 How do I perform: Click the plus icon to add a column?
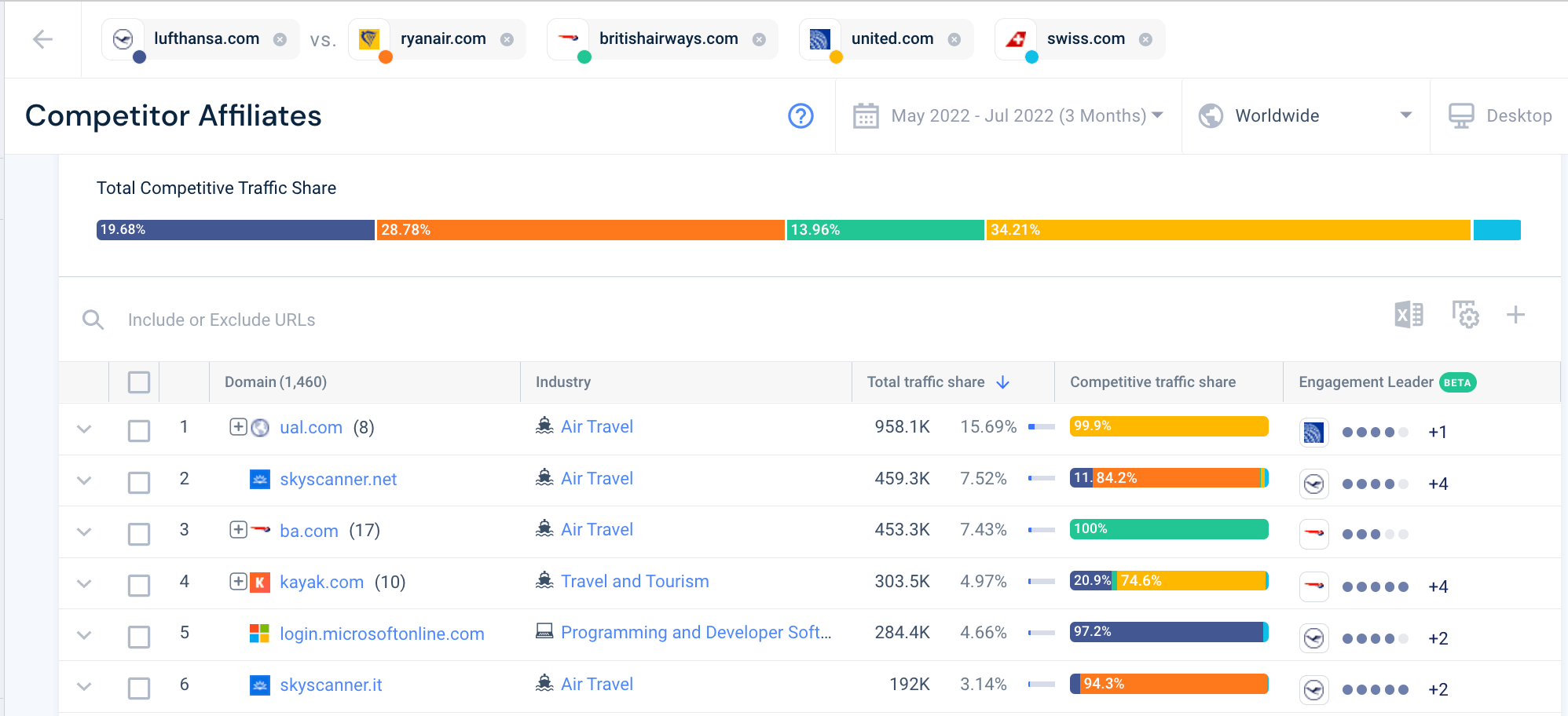click(1516, 315)
